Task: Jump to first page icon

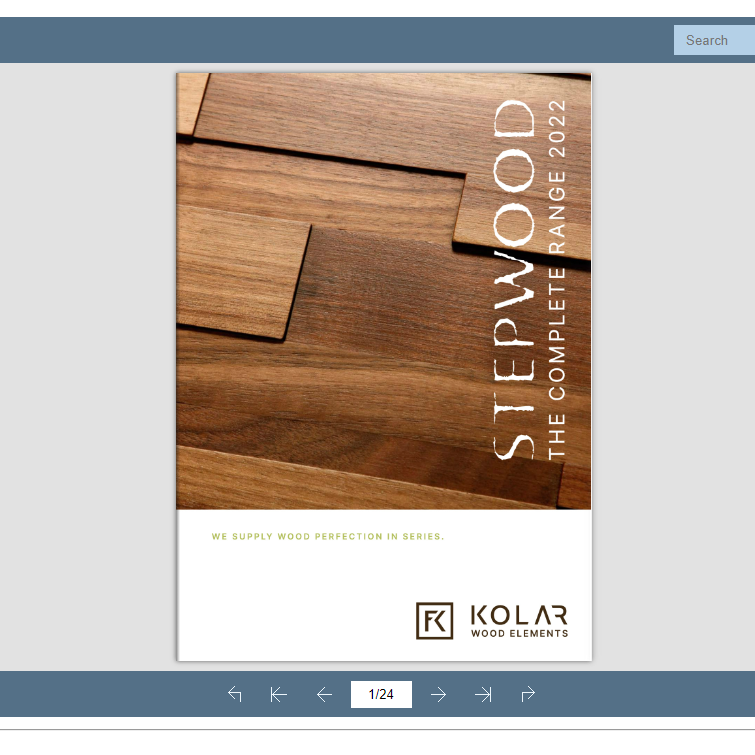Action: coord(278,694)
